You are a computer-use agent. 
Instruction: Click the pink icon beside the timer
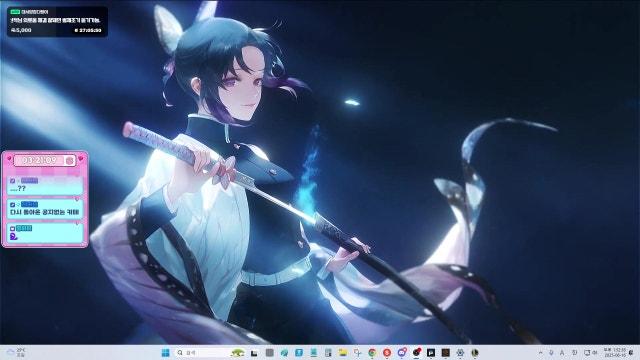point(70,160)
